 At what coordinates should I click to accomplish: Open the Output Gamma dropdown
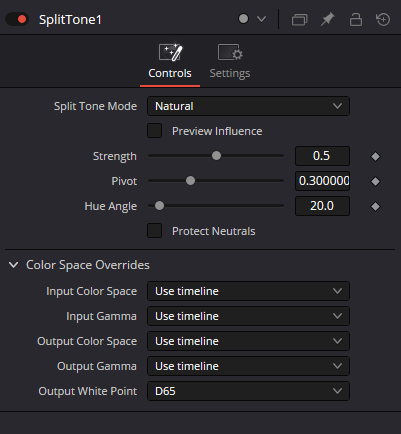tap(248, 366)
